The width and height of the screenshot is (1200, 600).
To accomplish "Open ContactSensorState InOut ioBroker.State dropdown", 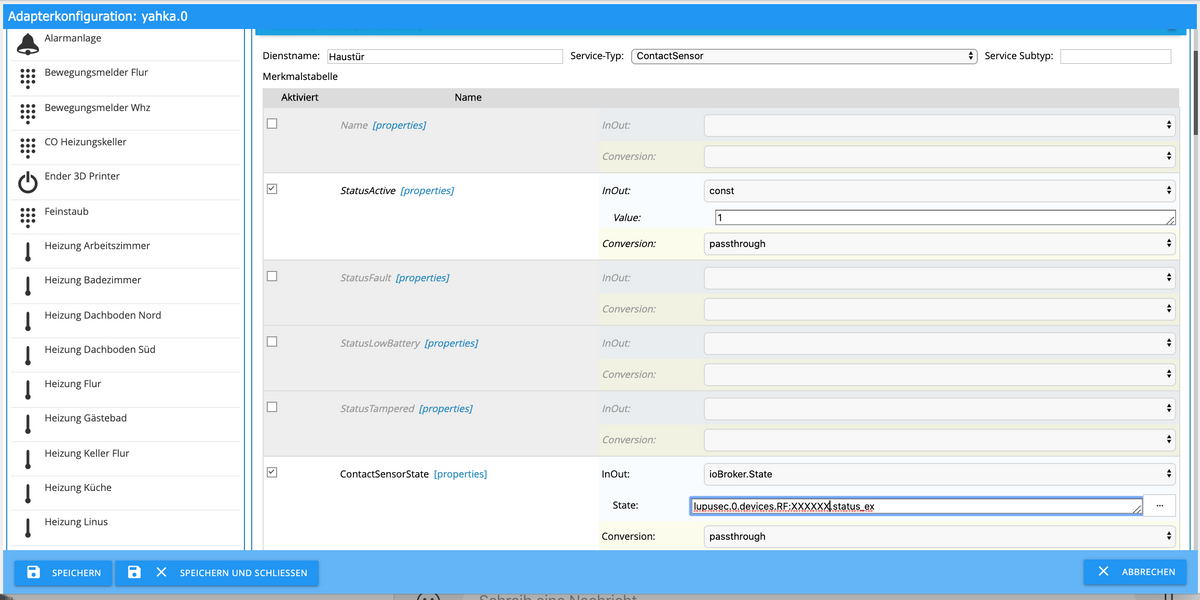I will coord(940,474).
